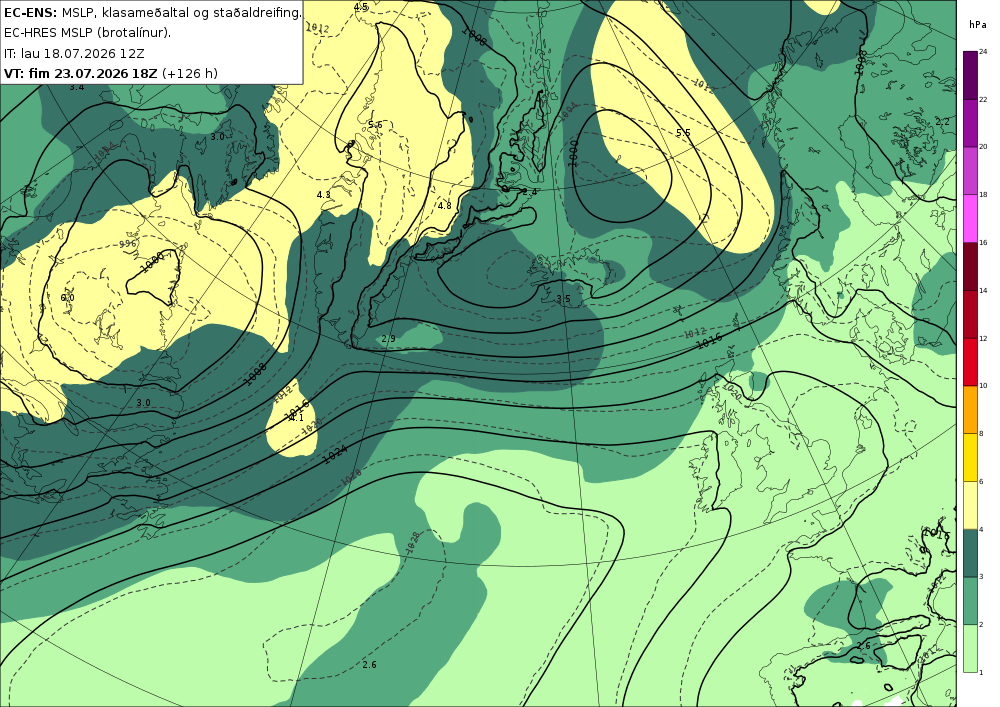This screenshot has width=1000, height=707.
Task: Click the '996' dashed isobar label
Action: [128, 244]
